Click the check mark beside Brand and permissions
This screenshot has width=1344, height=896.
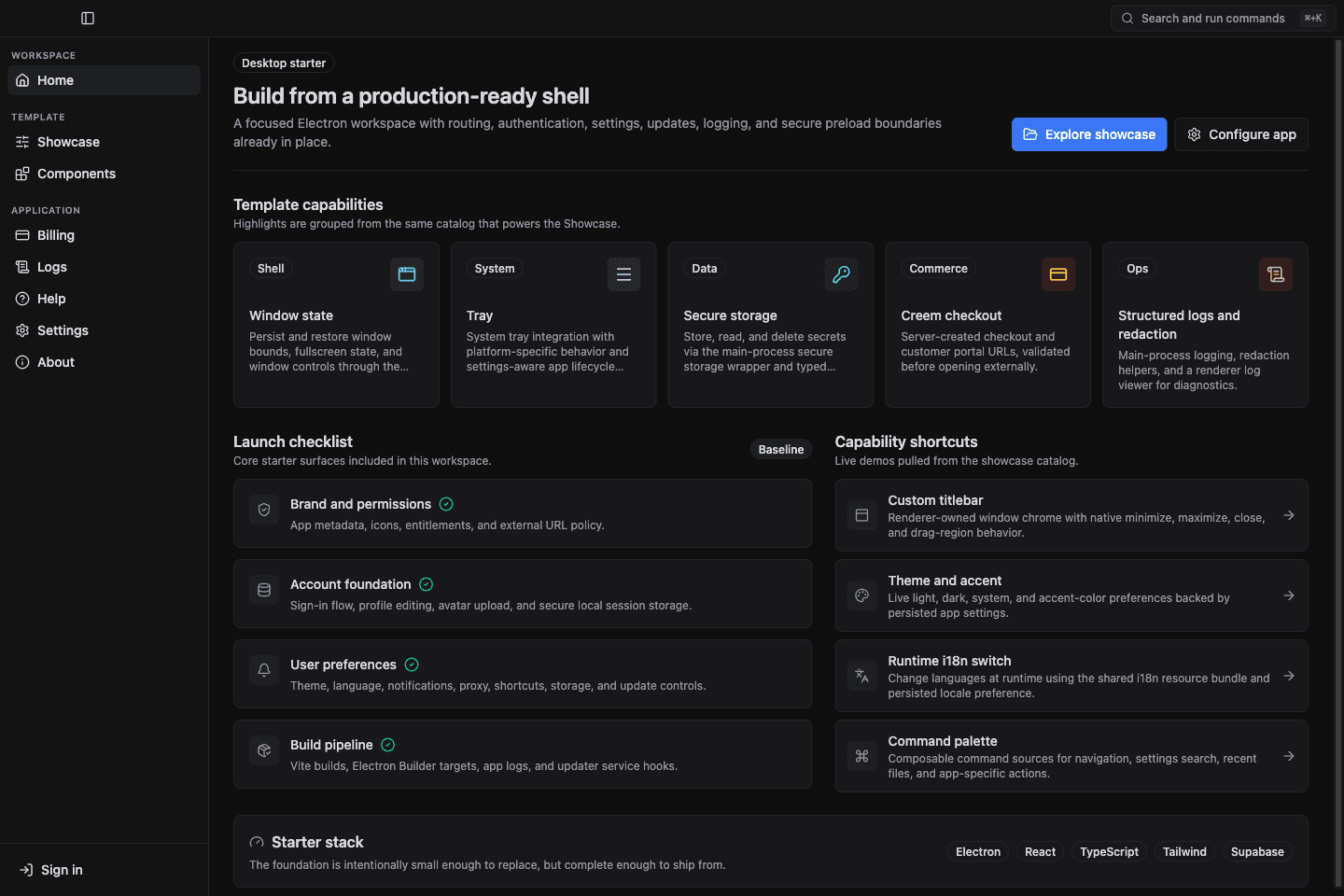(446, 504)
